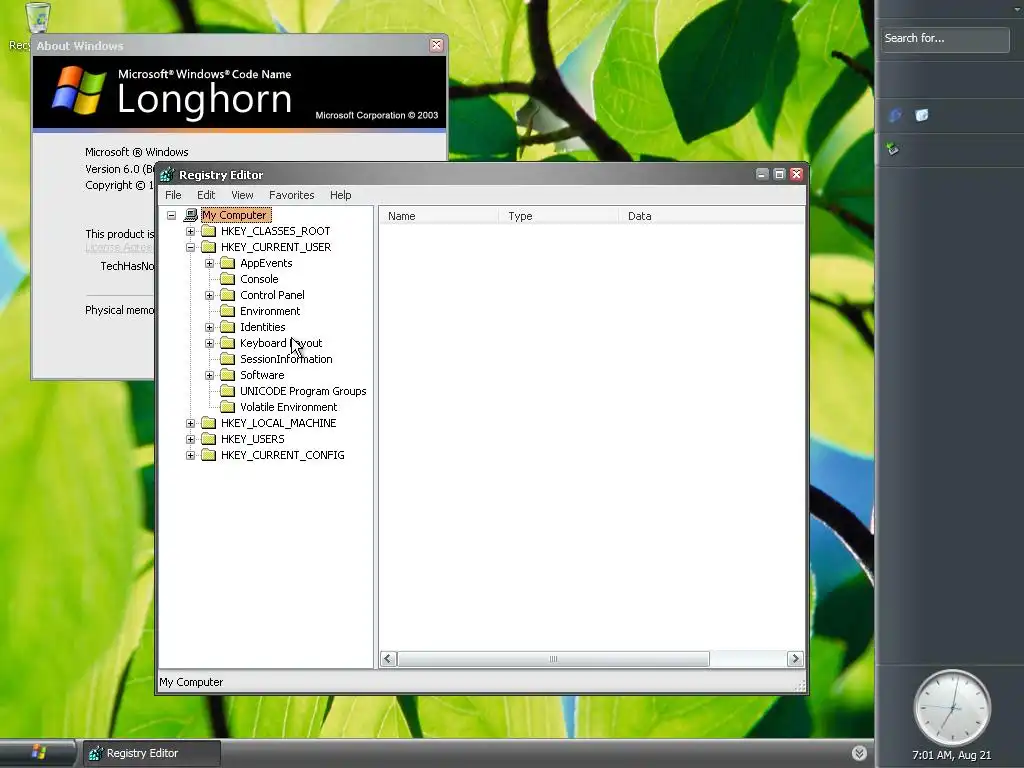Screen dimensions: 1024x768
Task: Select the UNICODE Program Groups key label
Action: coord(303,391)
